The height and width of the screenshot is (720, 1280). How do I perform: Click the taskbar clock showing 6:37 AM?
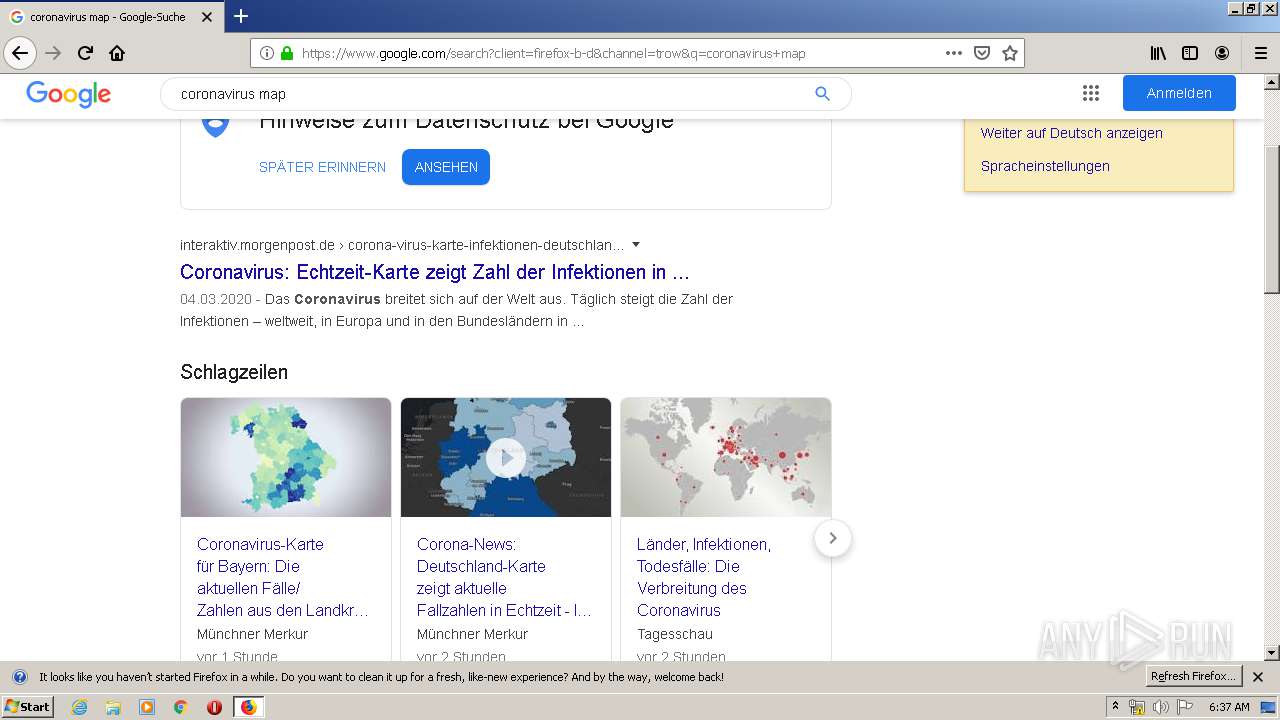[1229, 707]
